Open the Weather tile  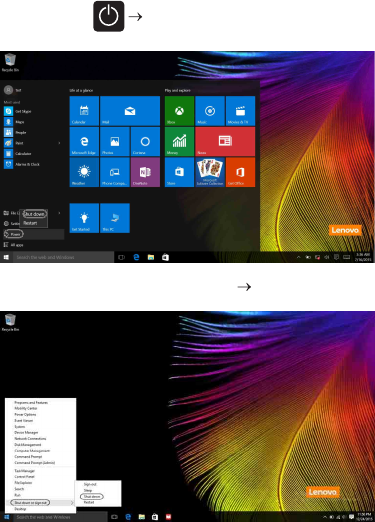tap(84, 172)
